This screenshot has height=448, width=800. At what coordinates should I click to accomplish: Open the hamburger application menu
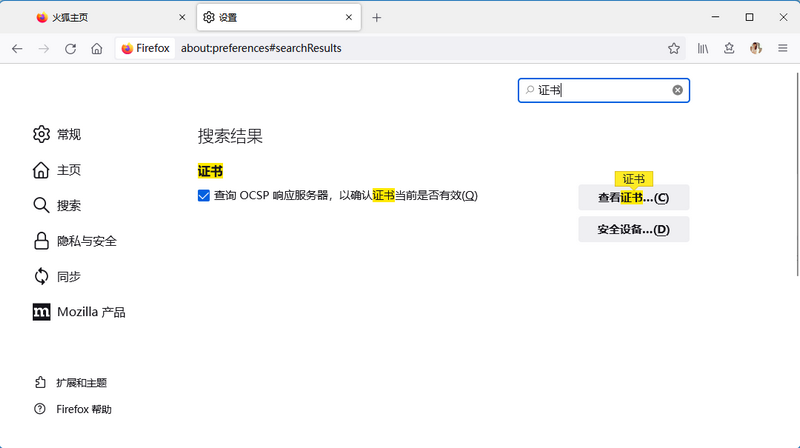click(x=783, y=48)
